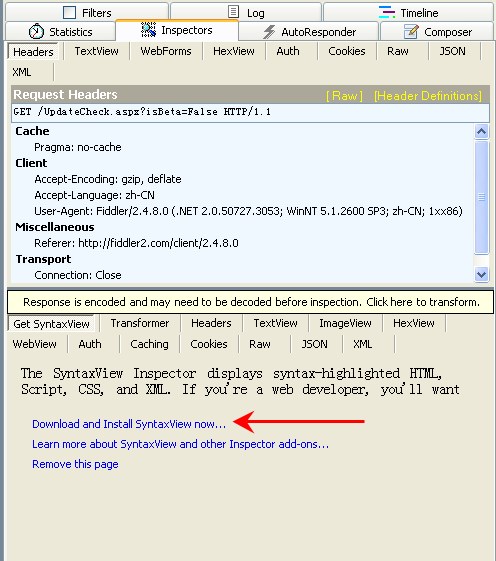Image resolution: width=496 pixels, height=561 pixels.
Task: Switch to request TextView tab
Action: coord(96,51)
